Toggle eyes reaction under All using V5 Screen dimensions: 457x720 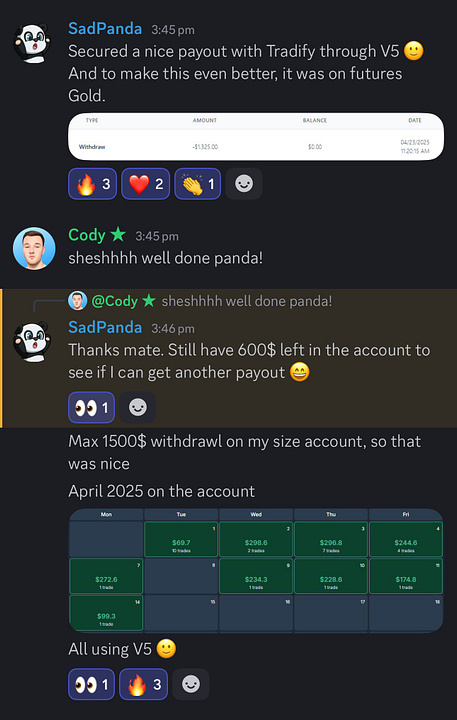coord(91,685)
